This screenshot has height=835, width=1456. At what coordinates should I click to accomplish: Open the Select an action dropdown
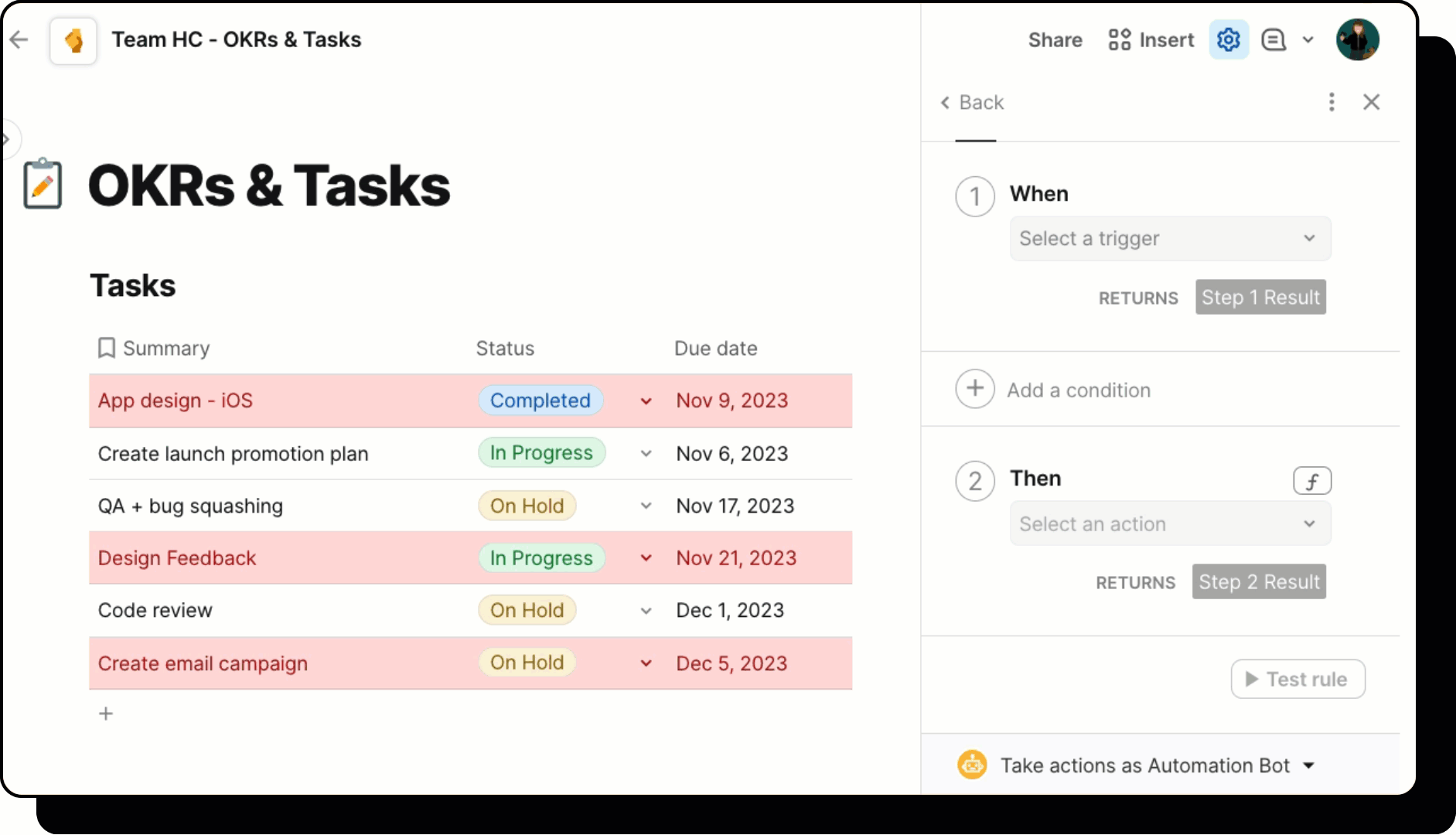click(x=1169, y=523)
